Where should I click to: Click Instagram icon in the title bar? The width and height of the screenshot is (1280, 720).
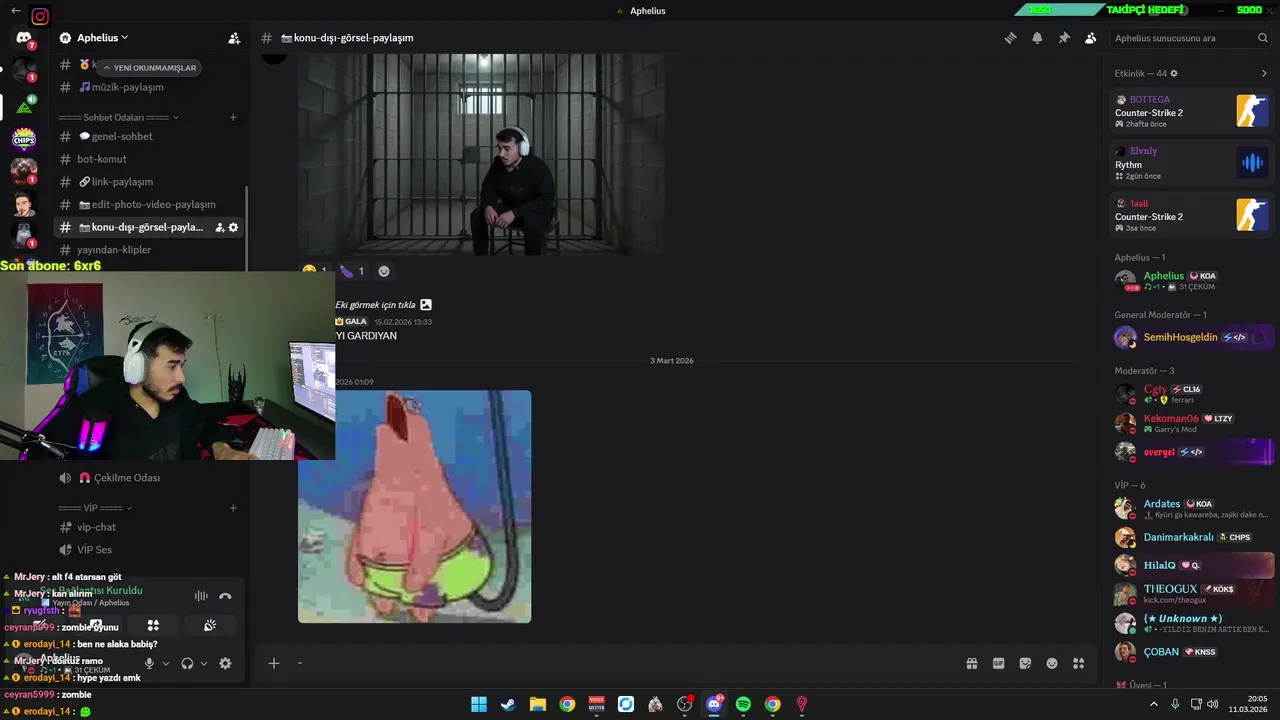(x=40, y=16)
